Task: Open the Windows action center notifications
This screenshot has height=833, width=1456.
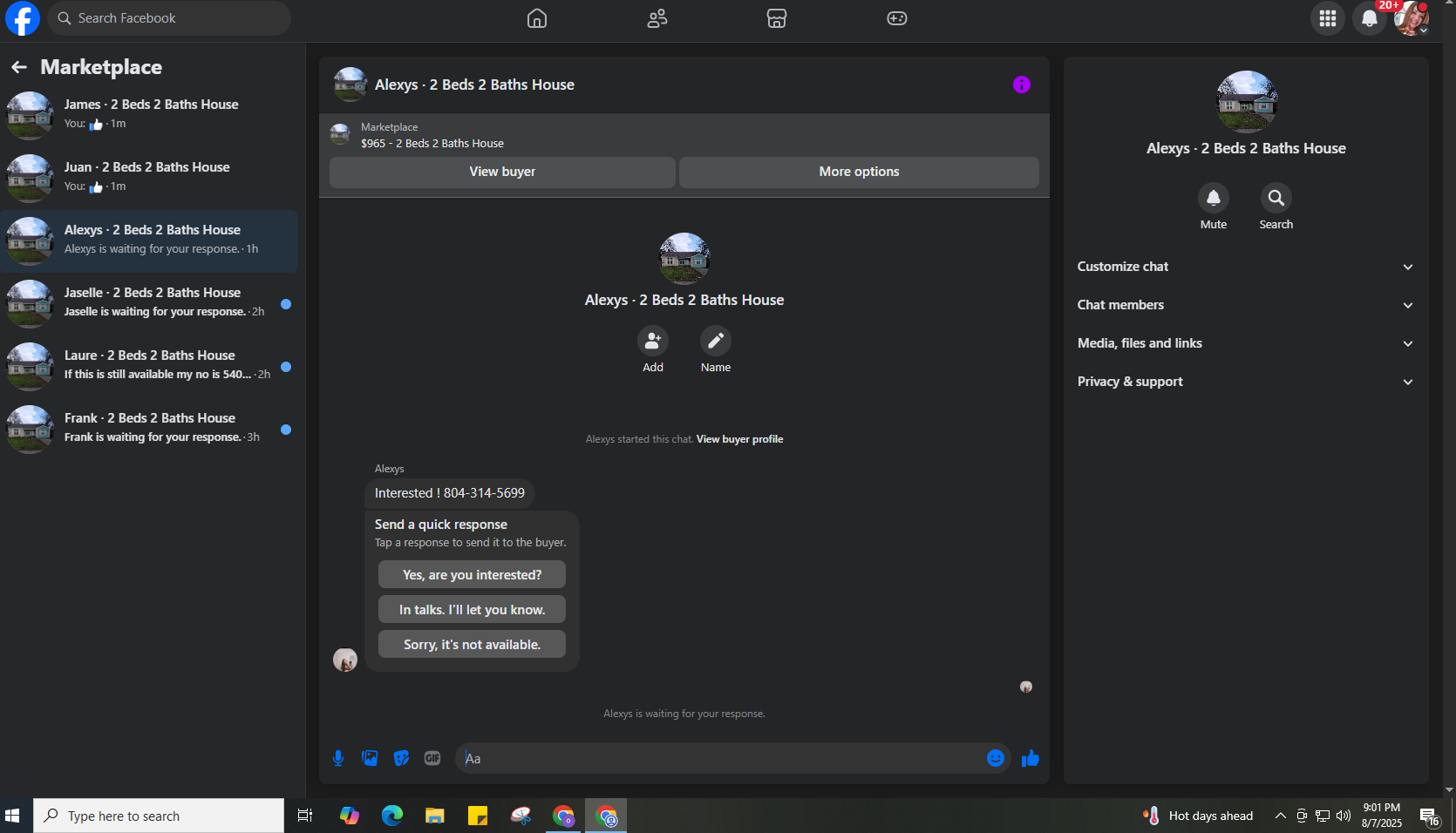Action: (1430, 816)
